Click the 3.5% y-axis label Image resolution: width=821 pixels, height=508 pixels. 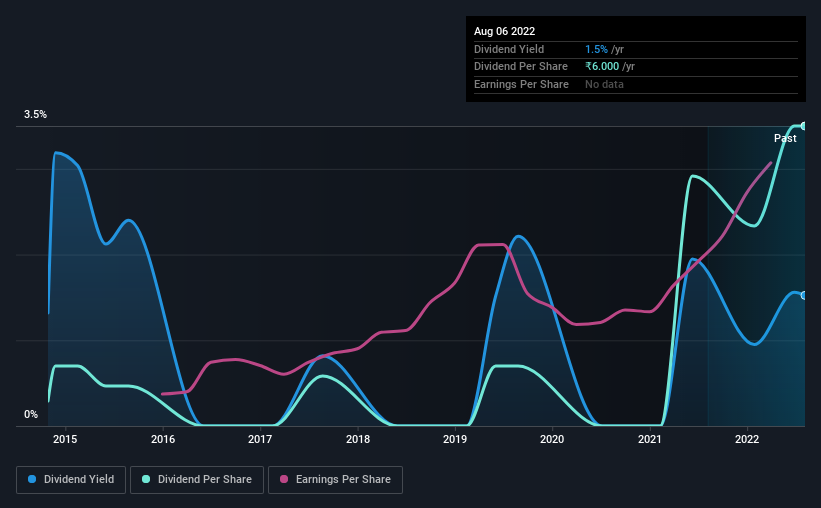point(35,114)
